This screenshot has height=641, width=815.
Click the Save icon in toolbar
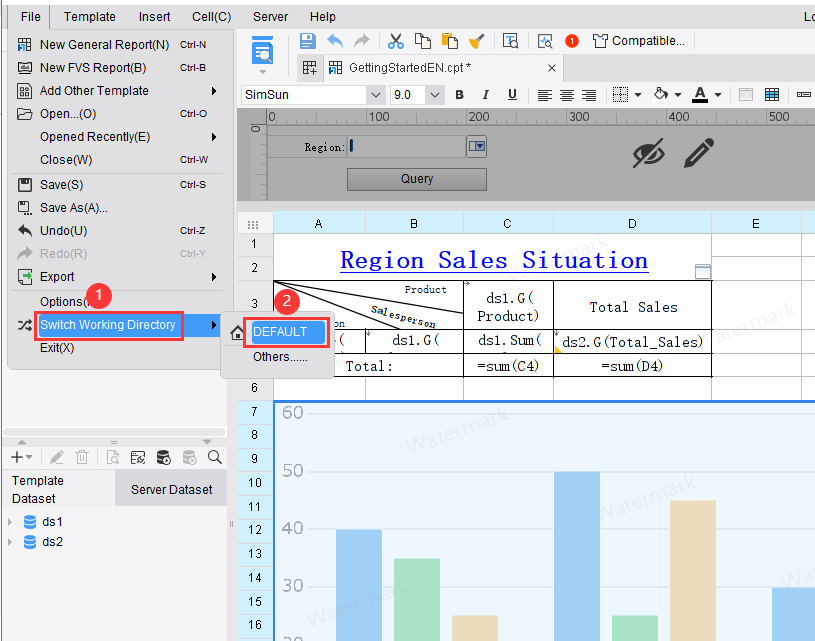pyautogui.click(x=308, y=41)
